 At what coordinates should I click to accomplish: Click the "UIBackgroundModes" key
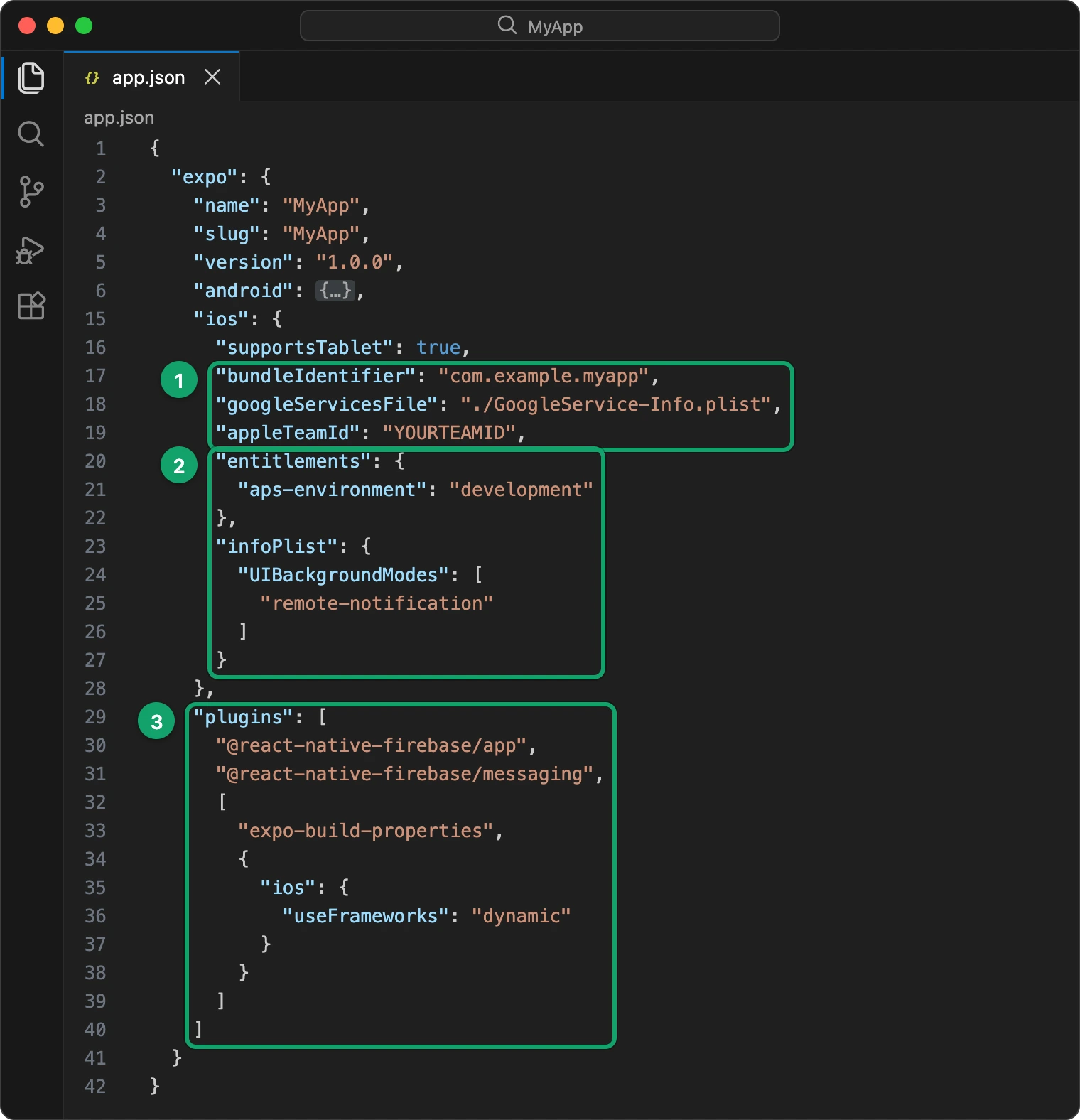pyautogui.click(x=344, y=575)
